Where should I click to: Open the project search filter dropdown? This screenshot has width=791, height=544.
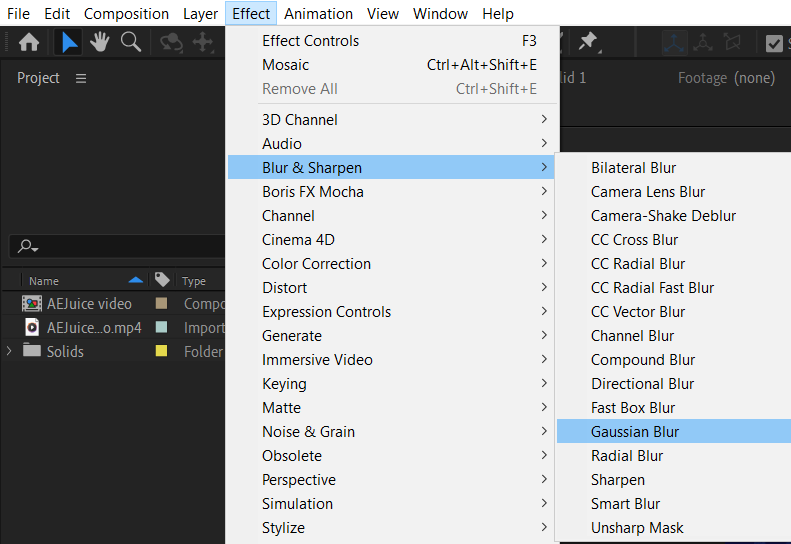pyautogui.click(x=28, y=247)
